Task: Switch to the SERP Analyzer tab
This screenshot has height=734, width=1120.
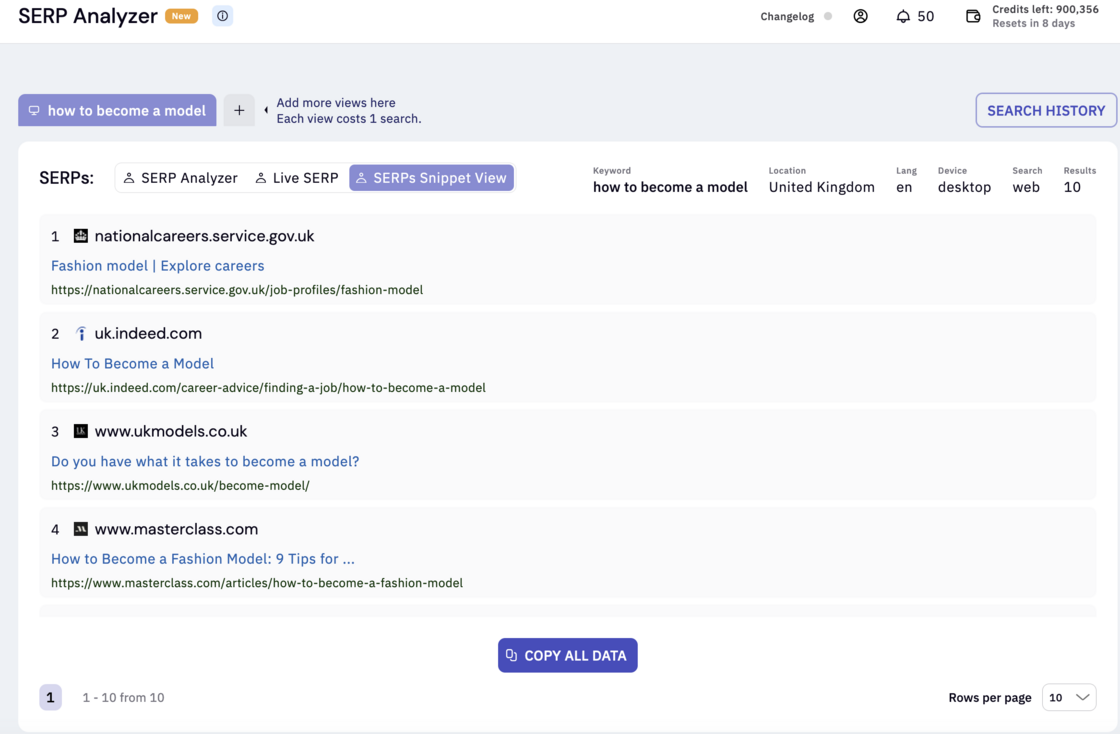Action: 181,178
